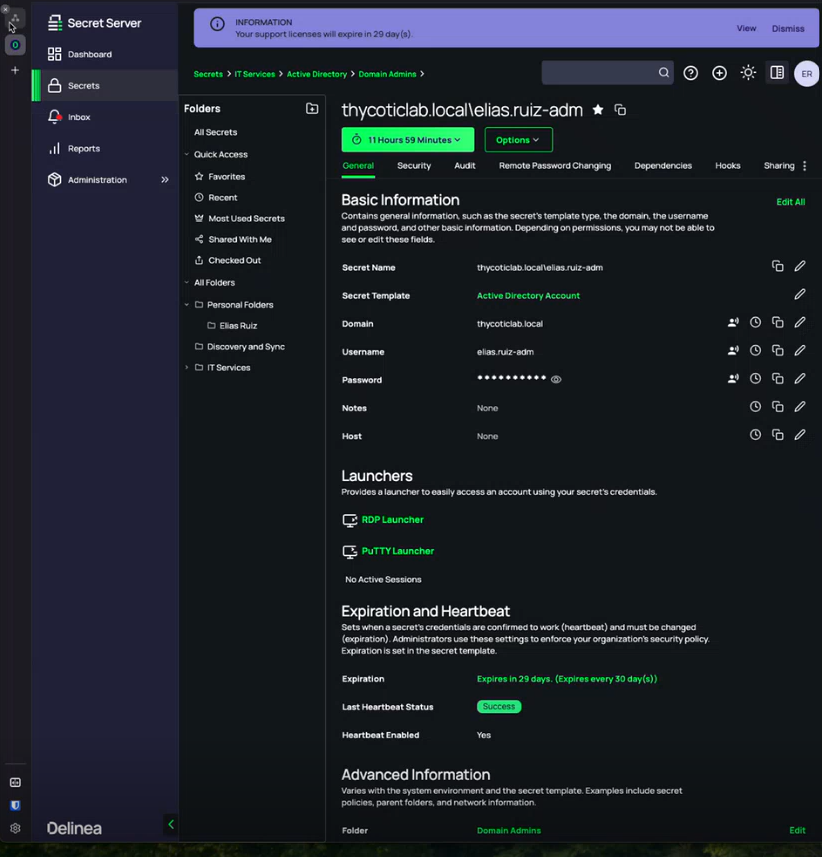Toggle the light/dark theme sun icon

tap(748, 73)
